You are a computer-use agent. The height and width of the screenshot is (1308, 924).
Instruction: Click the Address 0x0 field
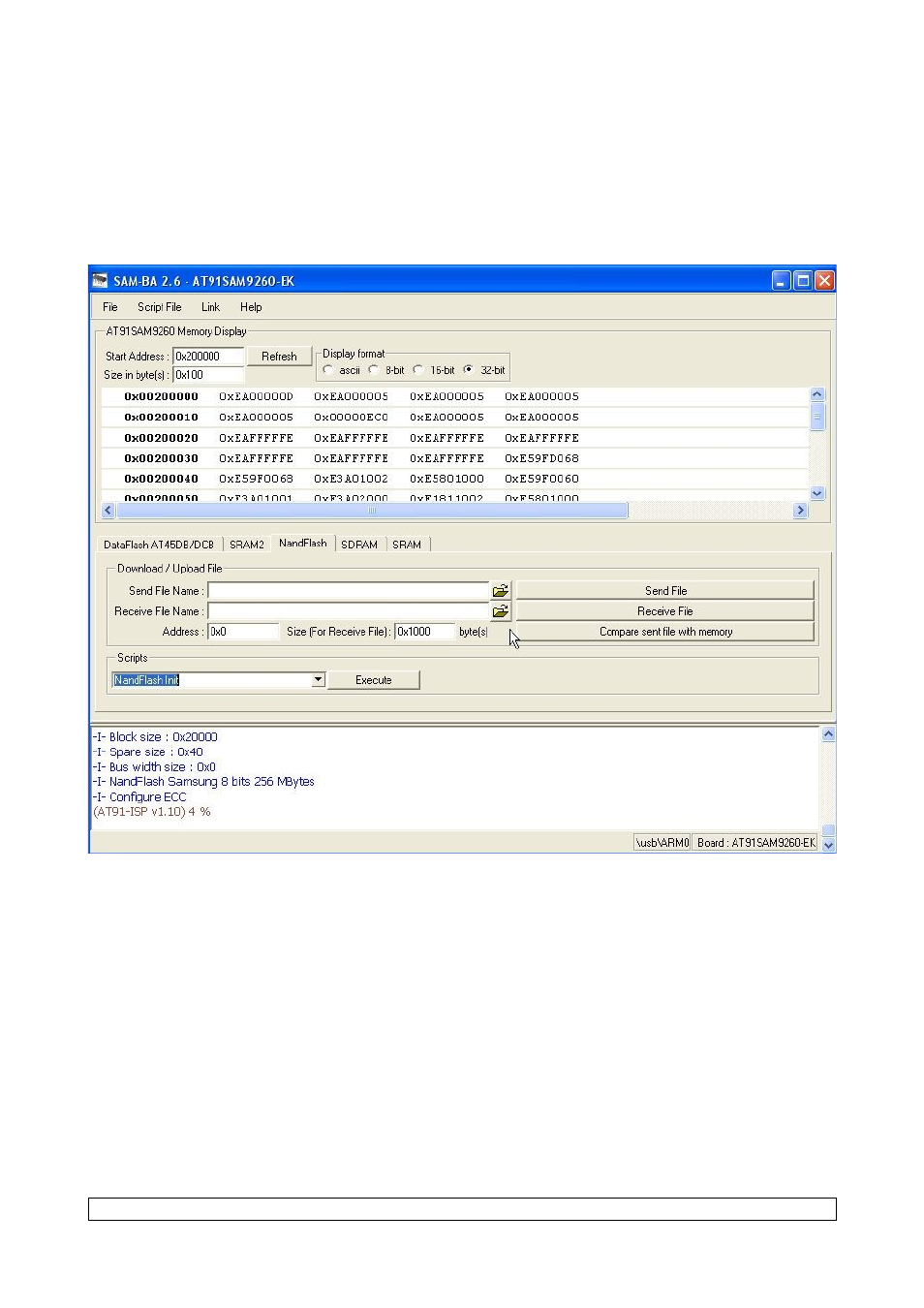243,632
